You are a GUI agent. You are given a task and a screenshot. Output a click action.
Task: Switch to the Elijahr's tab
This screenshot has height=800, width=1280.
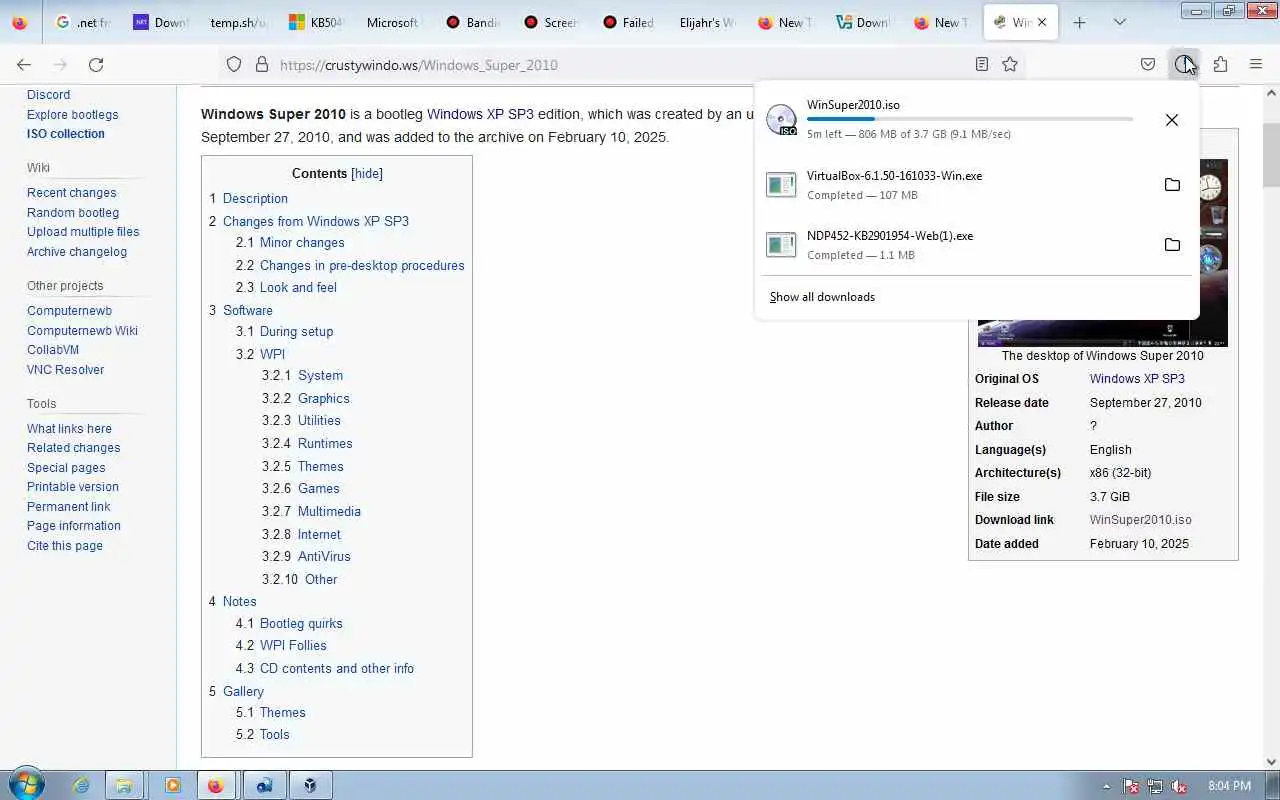(706, 22)
